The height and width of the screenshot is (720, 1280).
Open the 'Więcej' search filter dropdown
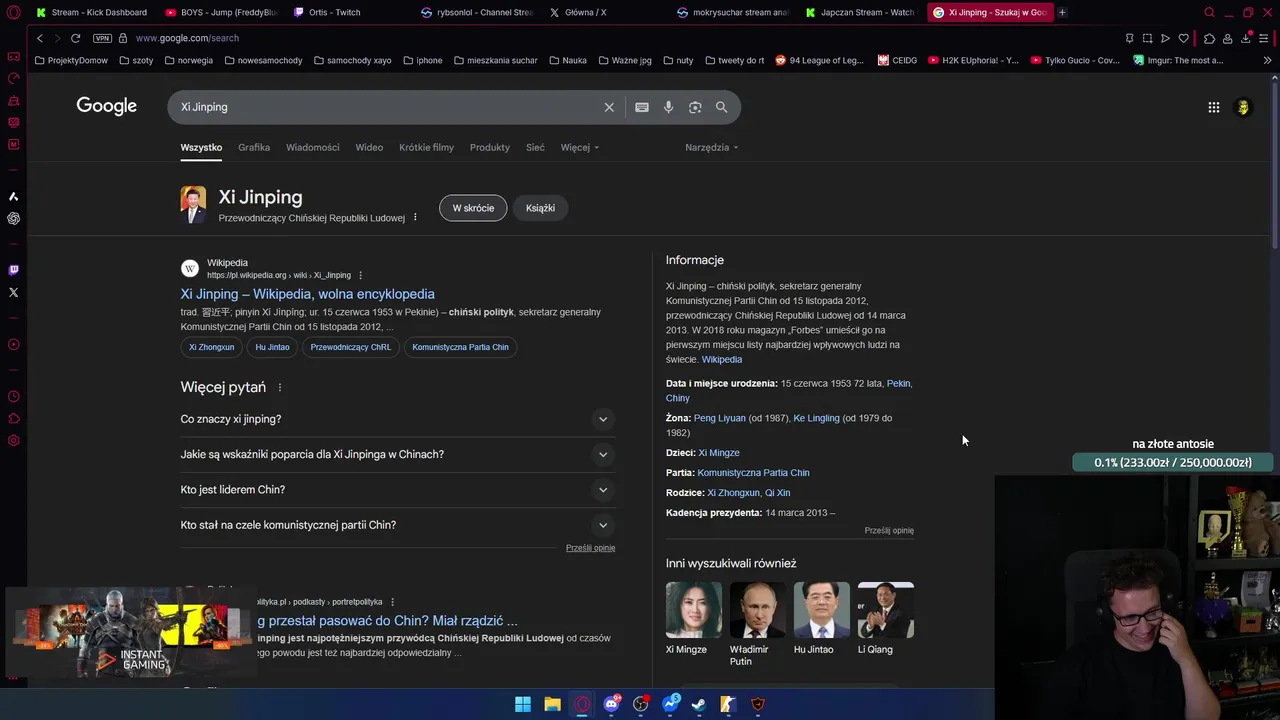click(580, 147)
